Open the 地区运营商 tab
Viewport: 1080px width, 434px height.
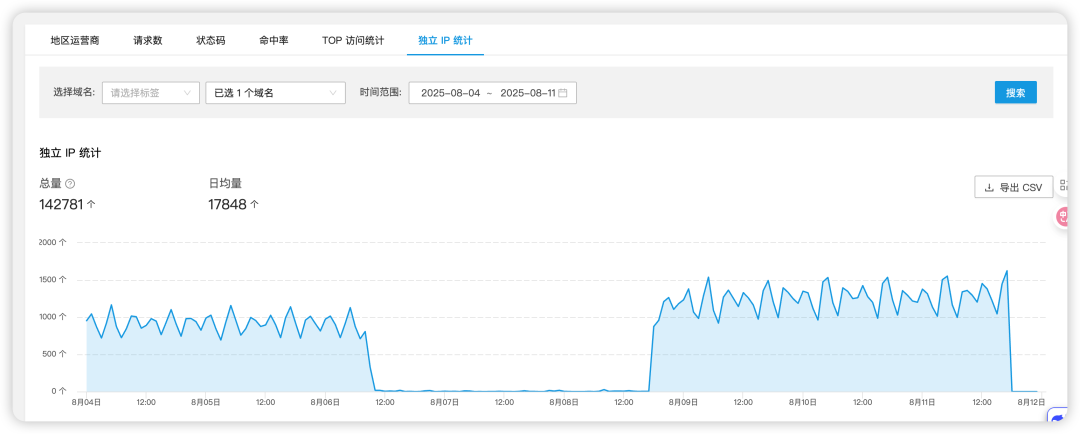click(x=75, y=40)
